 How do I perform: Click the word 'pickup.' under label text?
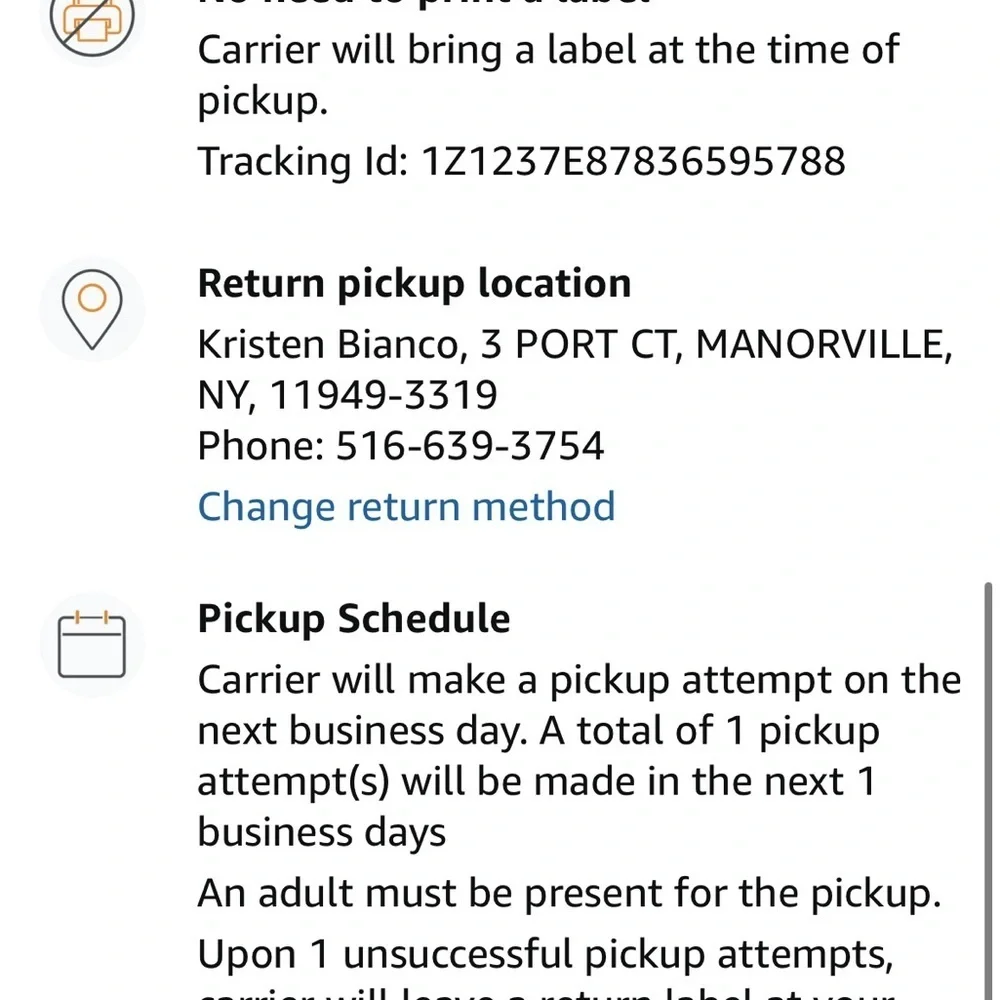(263, 101)
